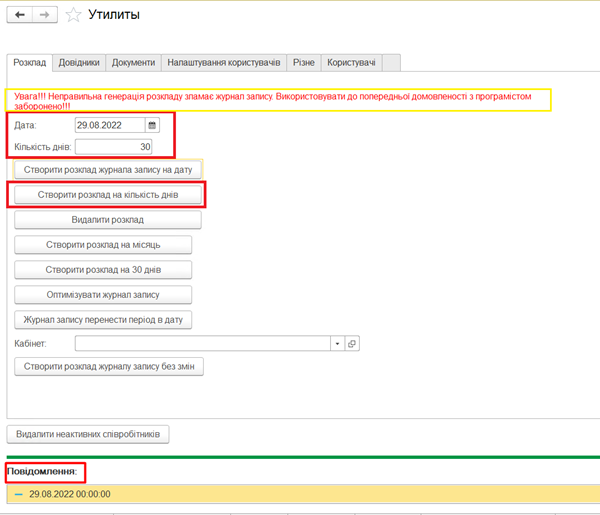Click the Кількість днів input field

(113, 147)
